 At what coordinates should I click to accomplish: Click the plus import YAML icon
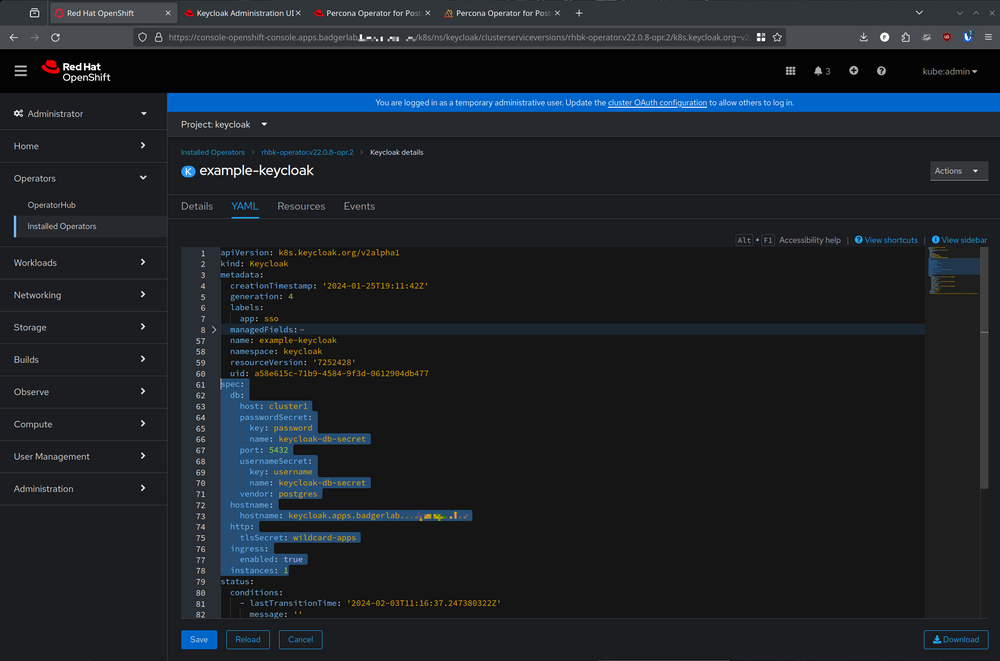853,71
